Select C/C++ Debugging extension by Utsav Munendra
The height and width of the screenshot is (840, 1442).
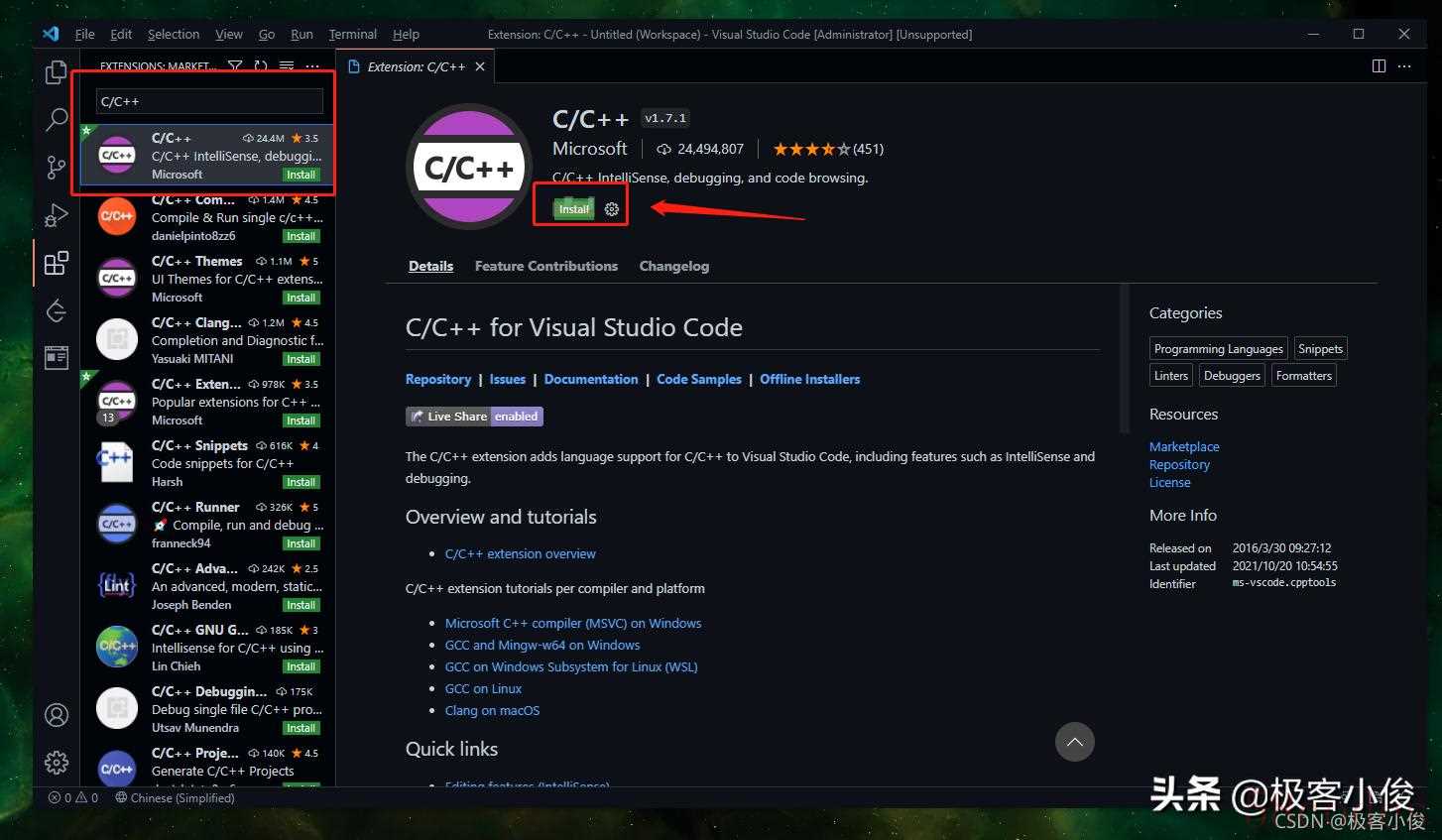(207, 708)
